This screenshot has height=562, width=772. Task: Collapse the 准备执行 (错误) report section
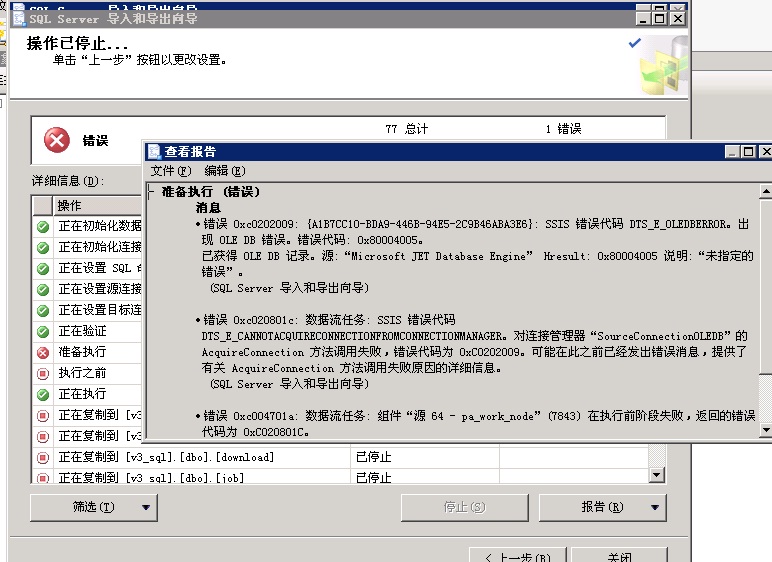click(x=150, y=191)
